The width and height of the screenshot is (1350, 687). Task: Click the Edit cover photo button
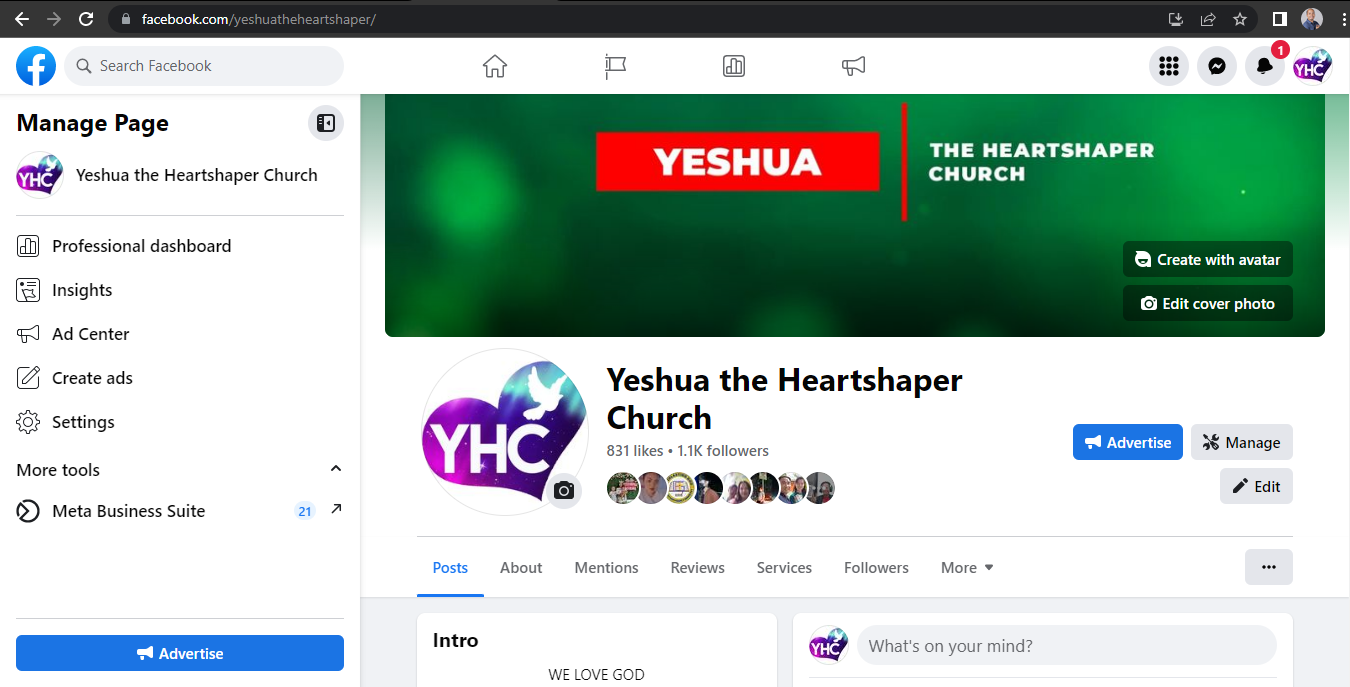point(1208,303)
